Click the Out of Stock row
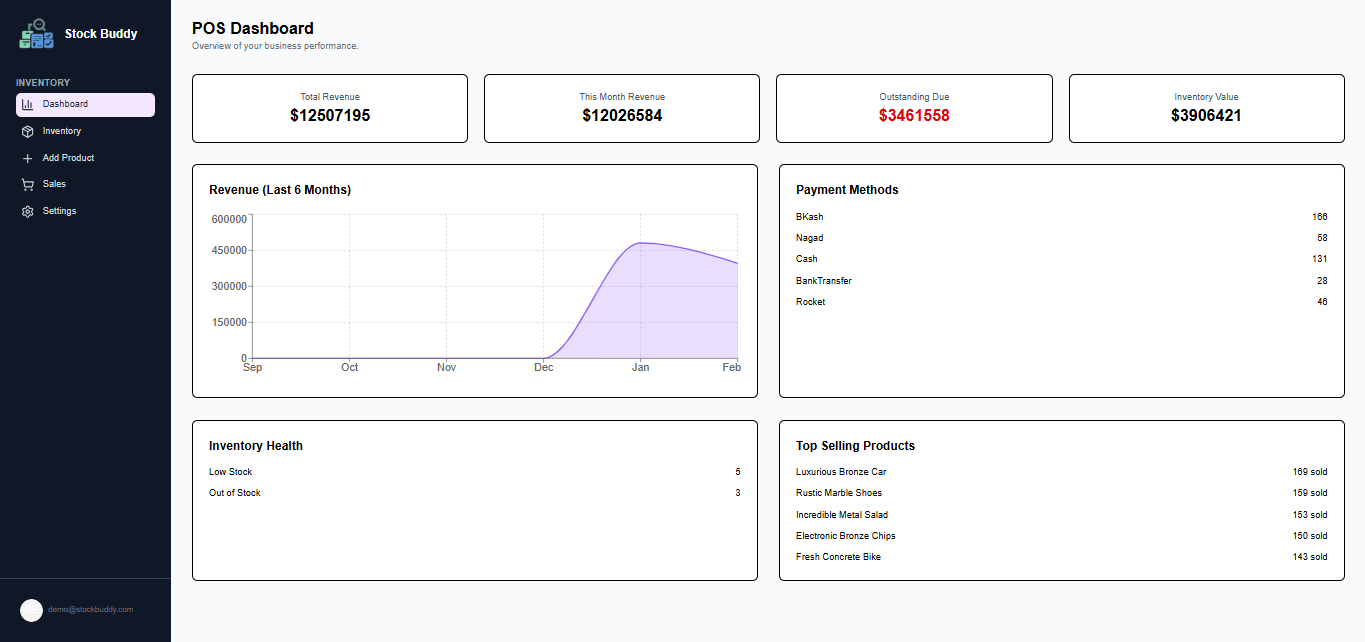 click(474, 493)
